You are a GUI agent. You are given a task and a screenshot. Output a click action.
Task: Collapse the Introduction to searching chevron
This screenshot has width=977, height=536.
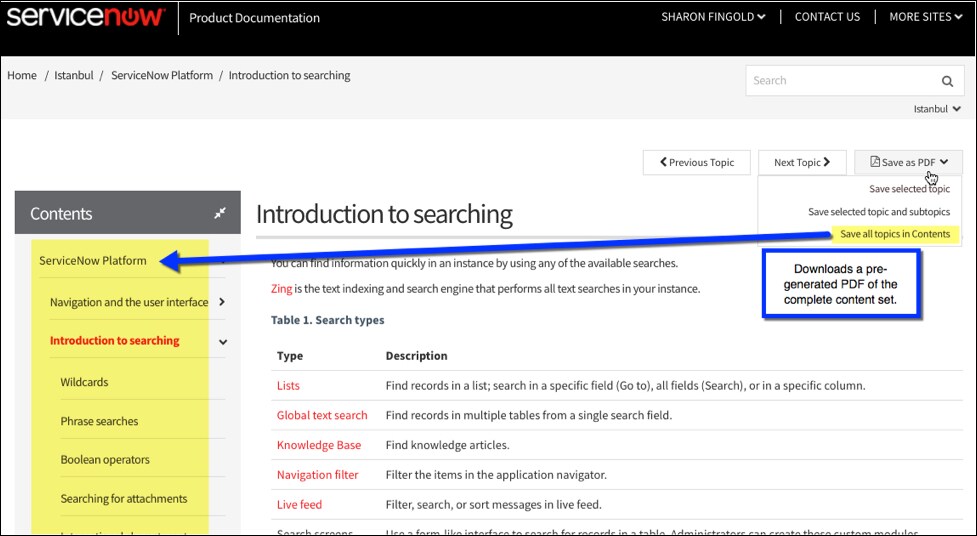[x=222, y=341]
